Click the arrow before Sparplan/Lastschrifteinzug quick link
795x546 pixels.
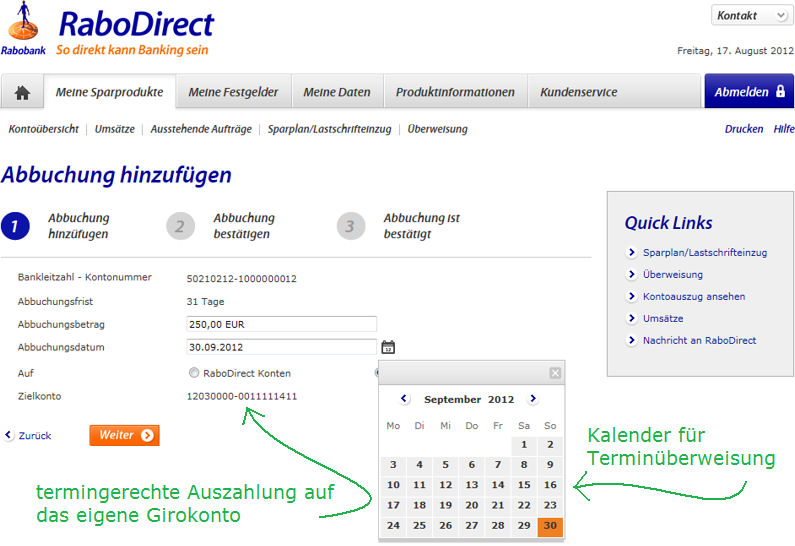tap(632, 252)
